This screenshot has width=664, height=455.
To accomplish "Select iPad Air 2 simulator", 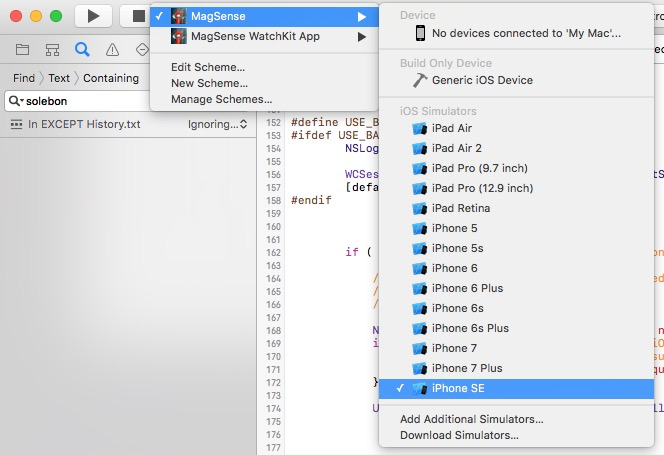I will [x=516, y=148].
